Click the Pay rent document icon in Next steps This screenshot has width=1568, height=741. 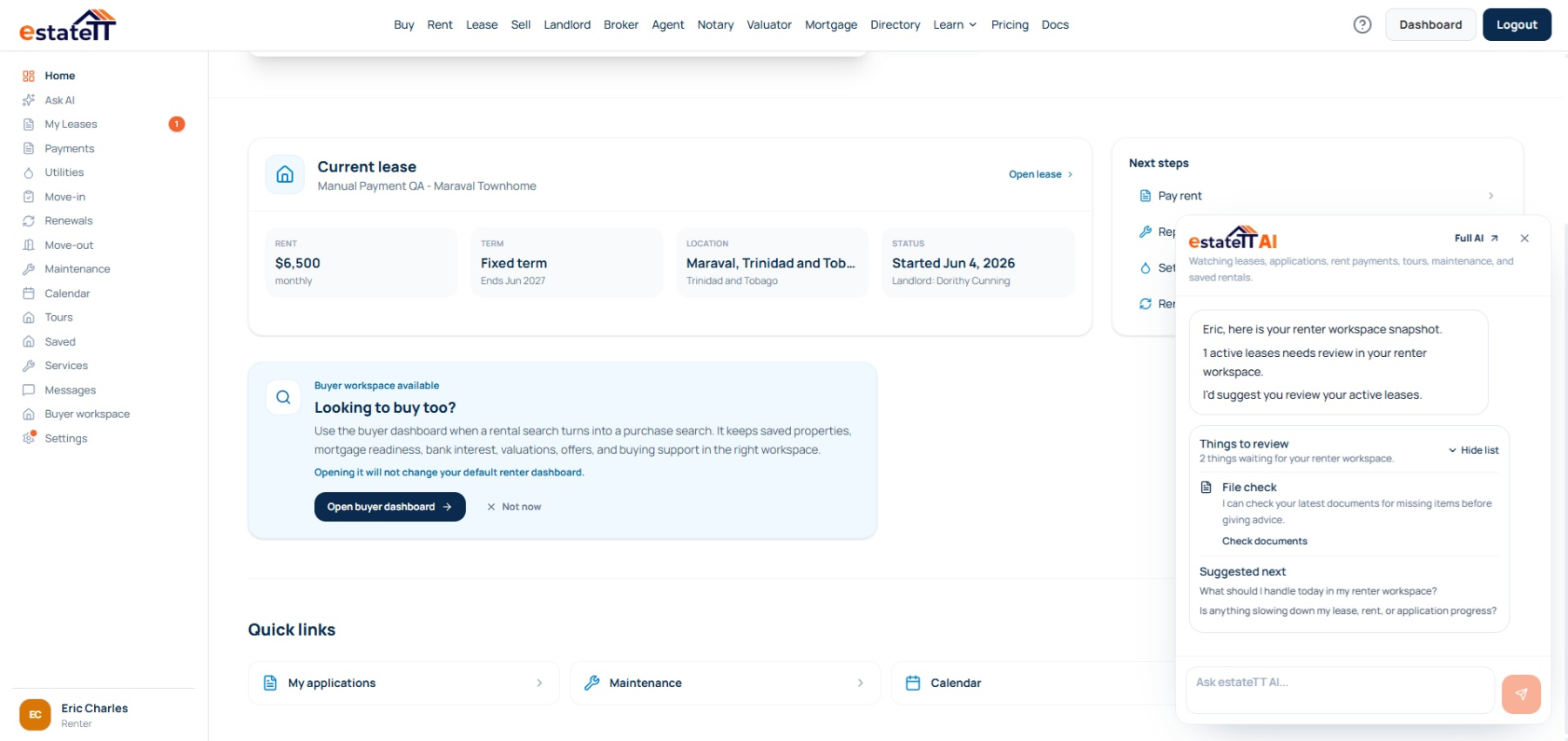pyautogui.click(x=1146, y=196)
